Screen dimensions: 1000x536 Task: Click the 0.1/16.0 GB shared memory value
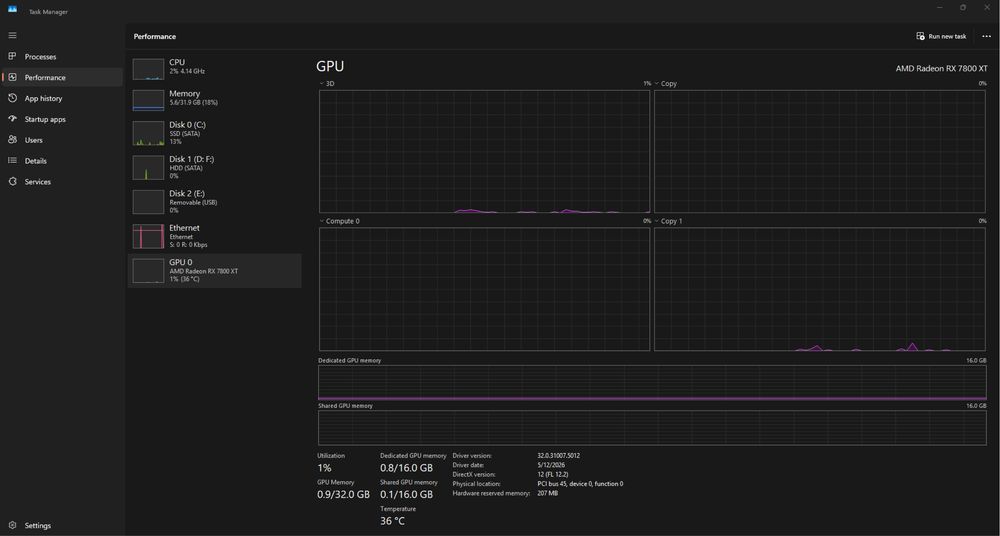406,495
